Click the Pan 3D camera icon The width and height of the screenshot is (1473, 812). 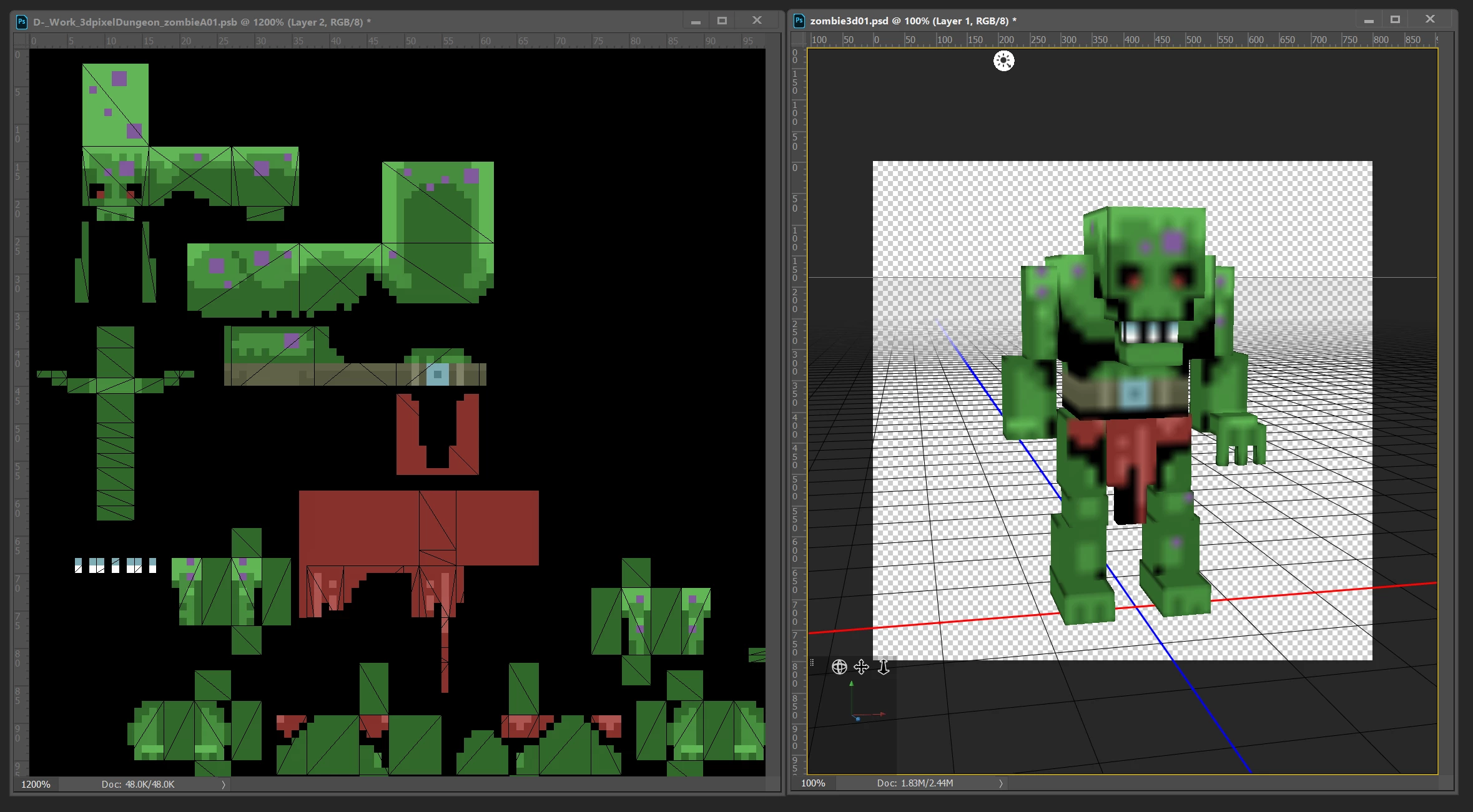[x=861, y=667]
